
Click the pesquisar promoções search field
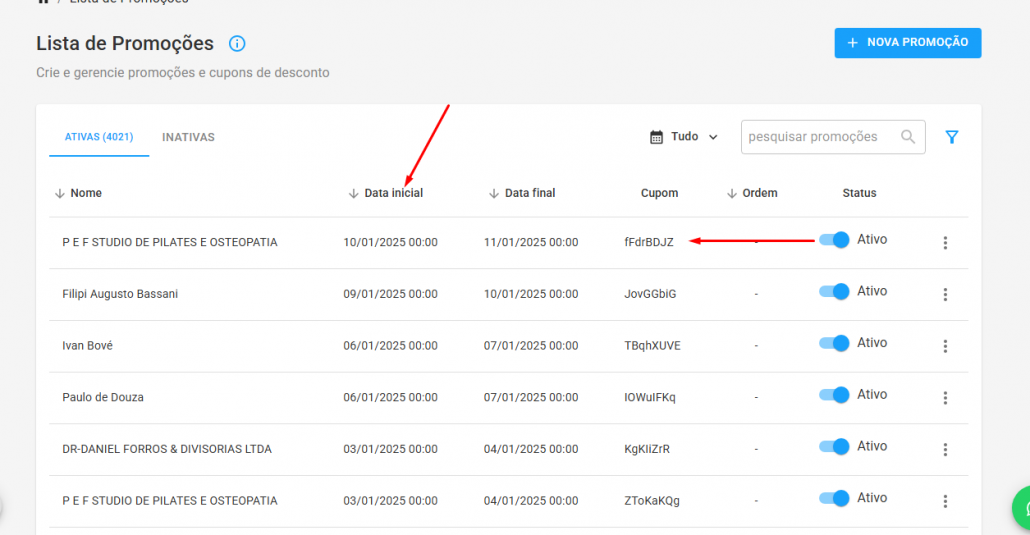[820, 137]
